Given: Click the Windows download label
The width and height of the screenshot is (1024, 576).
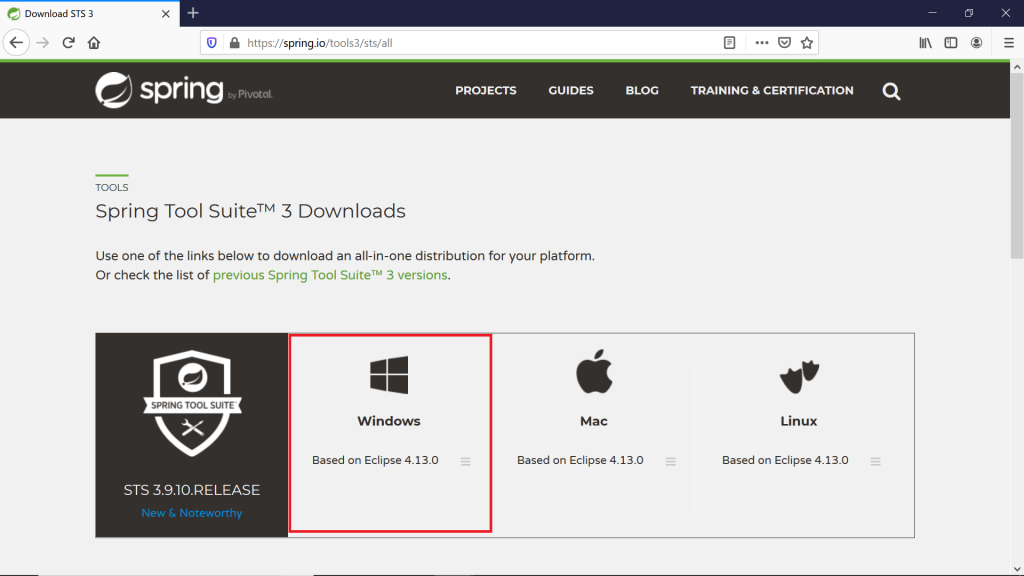Looking at the screenshot, I should (x=389, y=421).
